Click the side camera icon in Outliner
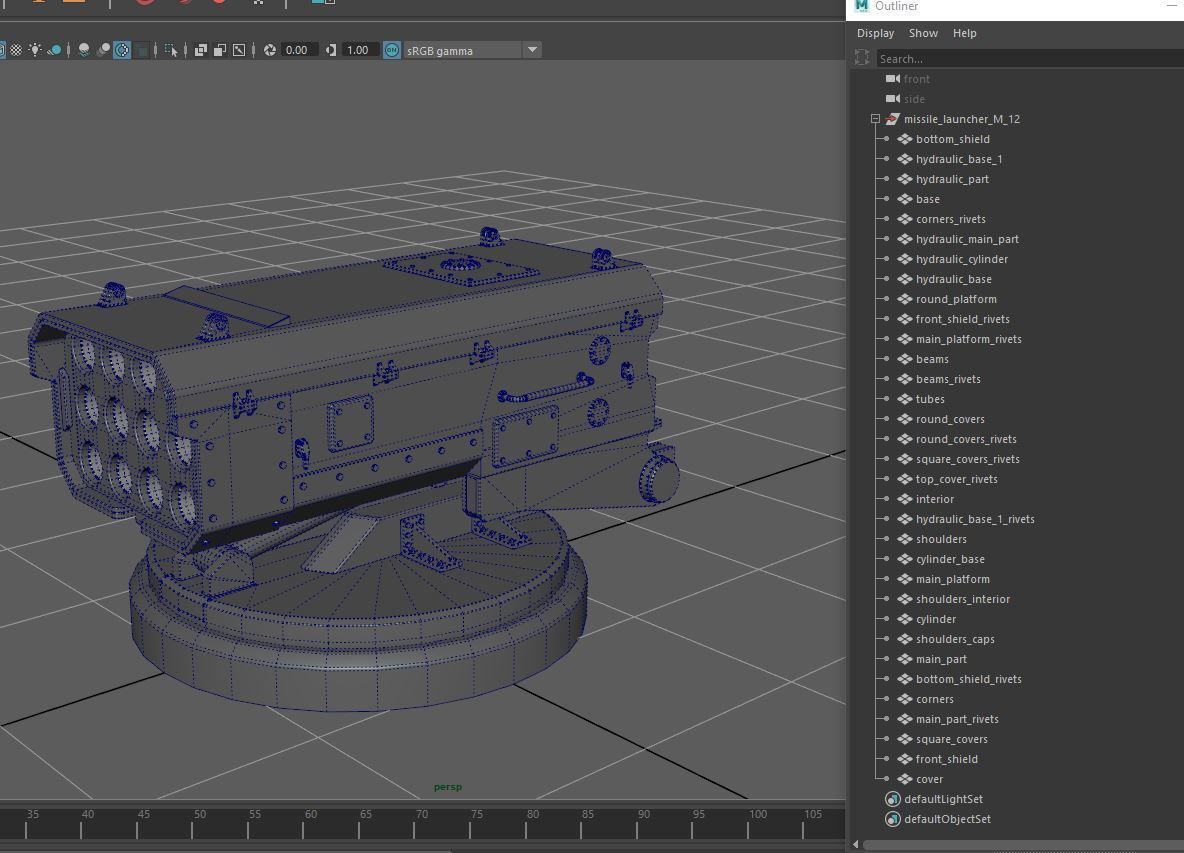The image size is (1184, 853). [x=893, y=99]
